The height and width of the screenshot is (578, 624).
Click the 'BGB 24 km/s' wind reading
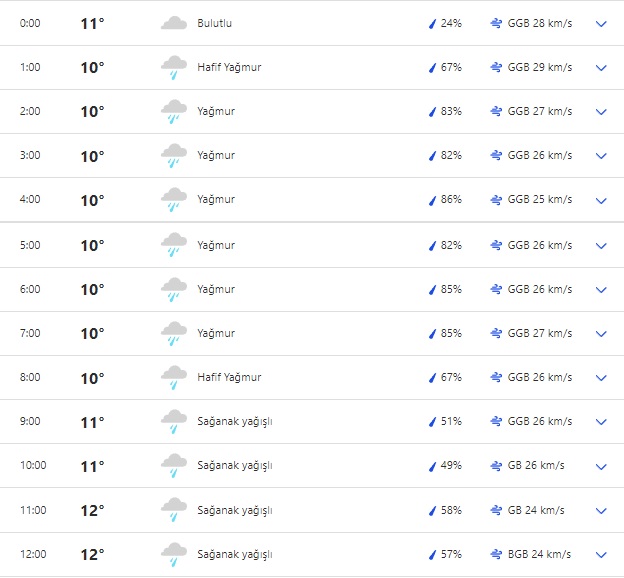pos(539,554)
